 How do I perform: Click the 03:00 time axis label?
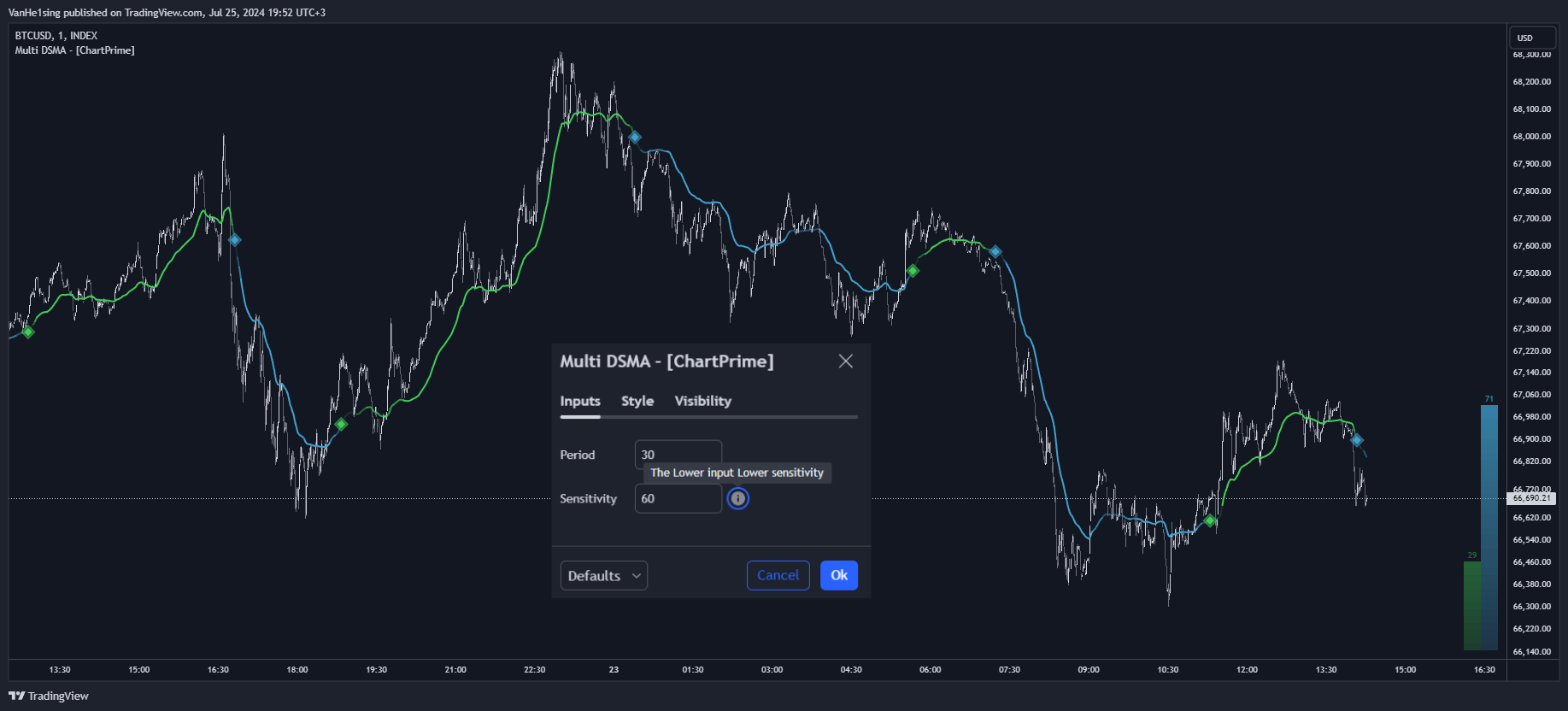772,670
